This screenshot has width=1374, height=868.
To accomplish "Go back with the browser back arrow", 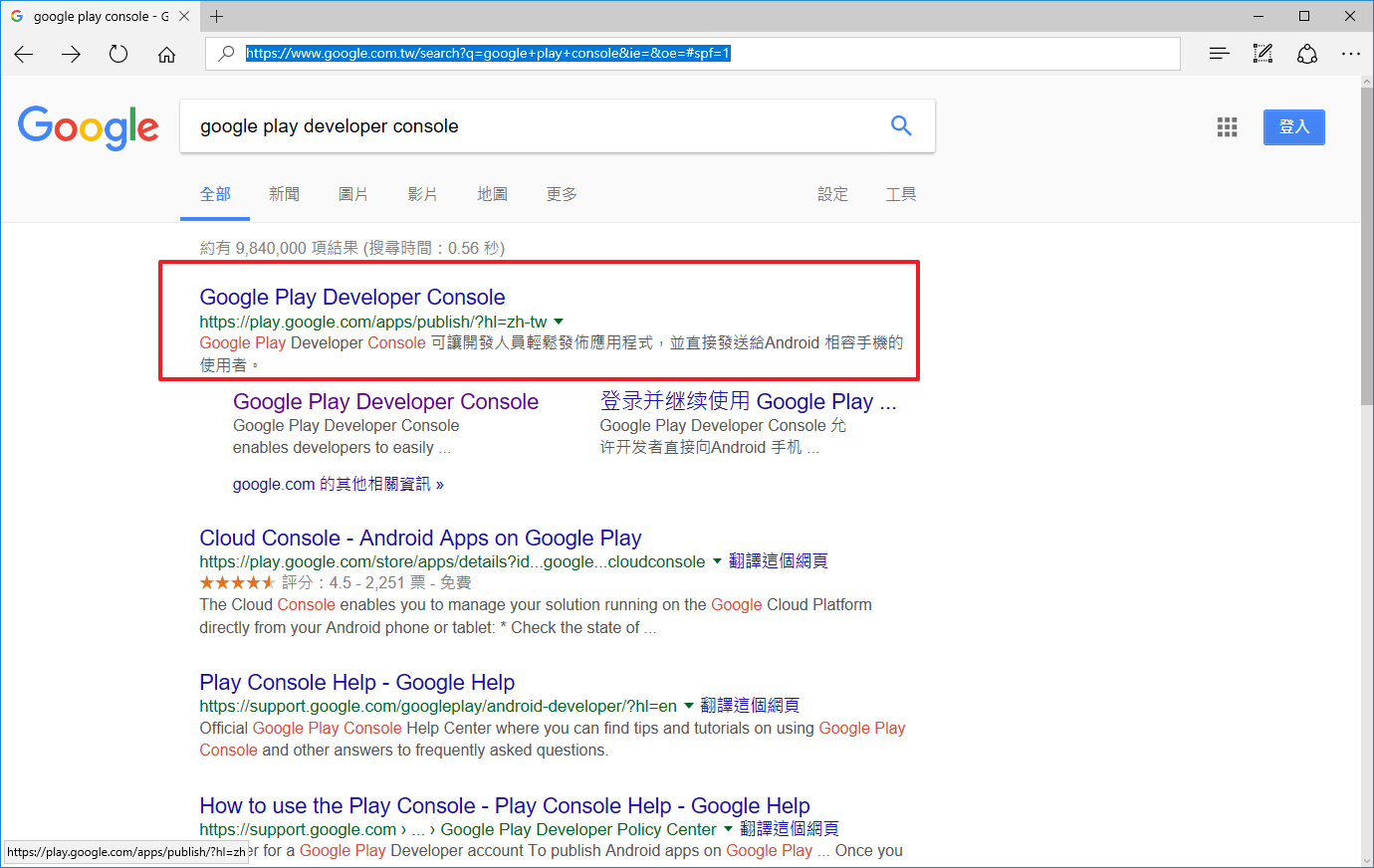I will pos(24,54).
